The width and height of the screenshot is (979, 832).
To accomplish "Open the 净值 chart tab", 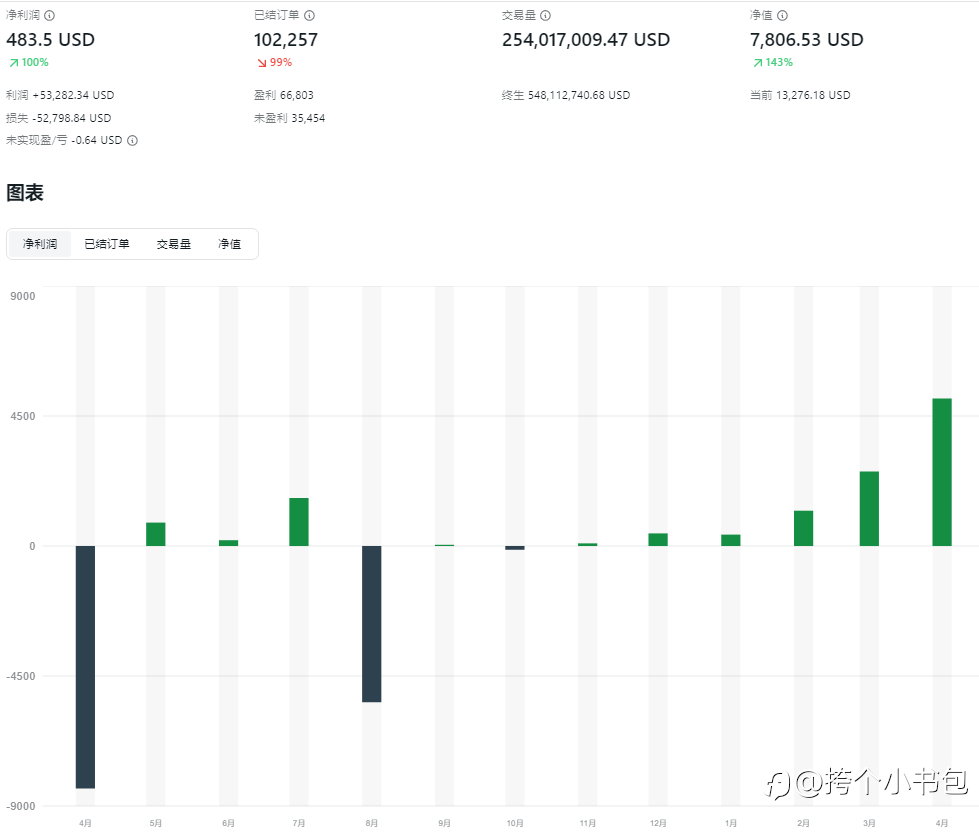I will (x=230, y=244).
